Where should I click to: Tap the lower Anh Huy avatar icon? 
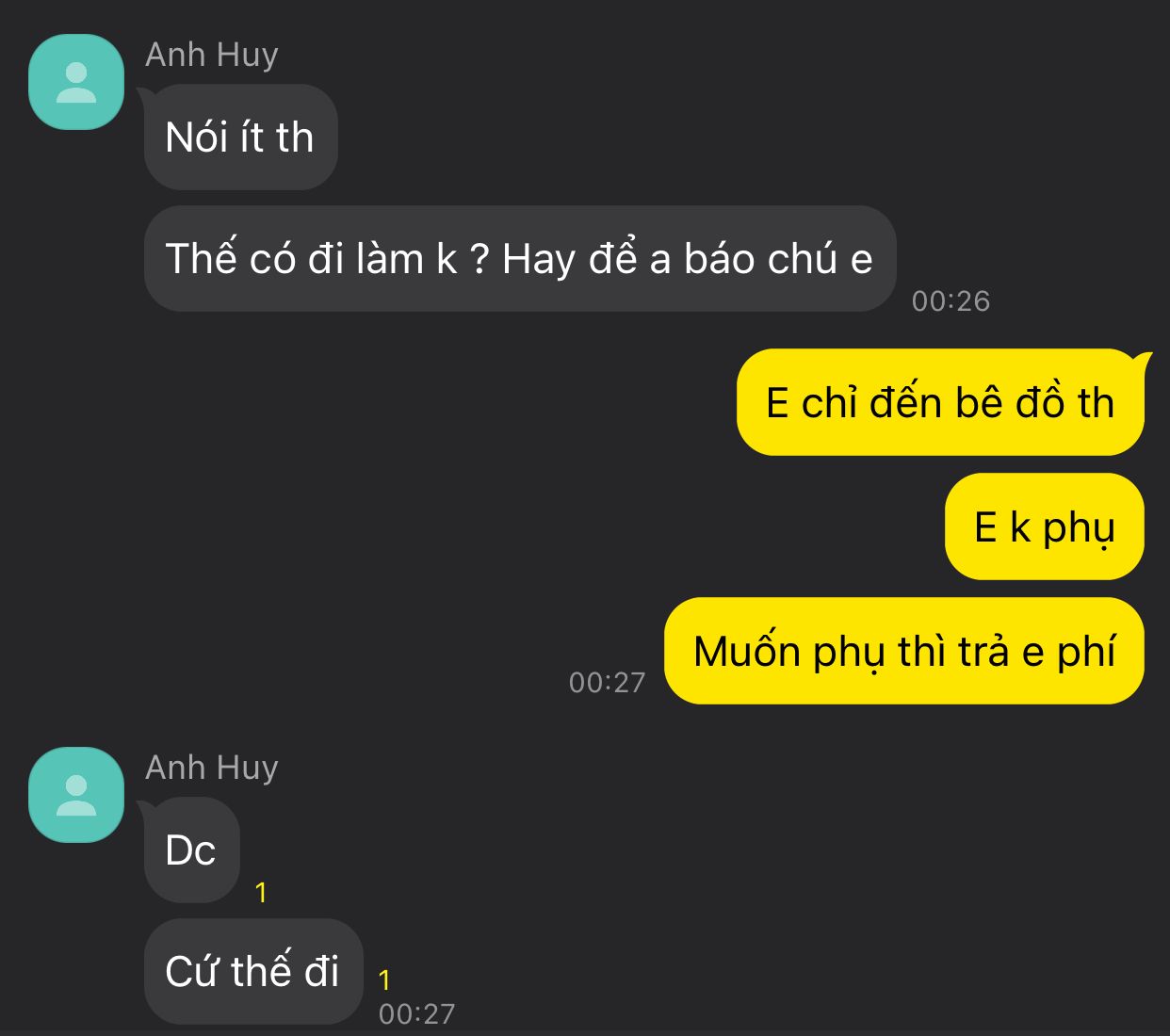click(x=76, y=795)
